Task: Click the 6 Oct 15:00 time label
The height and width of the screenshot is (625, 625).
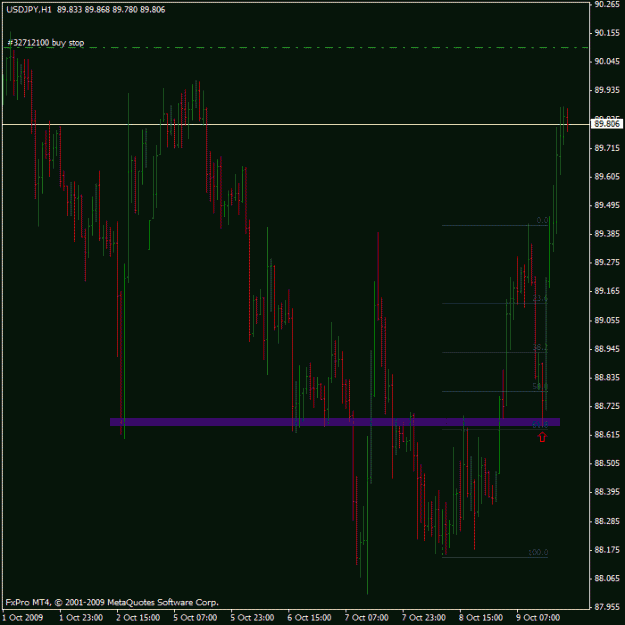Action: click(x=309, y=617)
